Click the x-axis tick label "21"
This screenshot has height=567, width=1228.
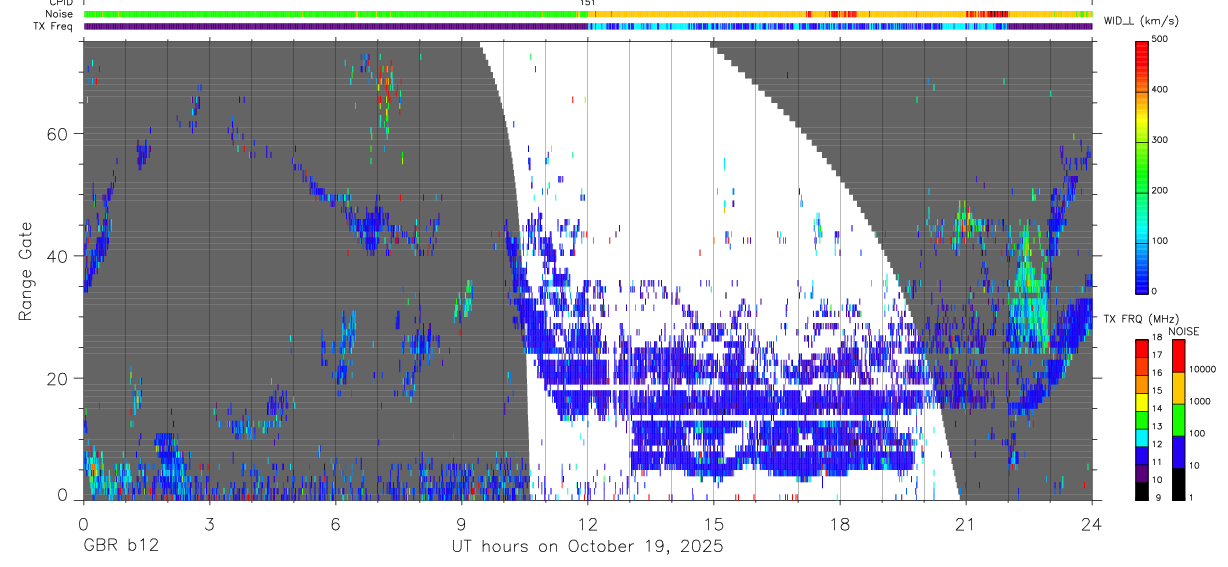(965, 523)
